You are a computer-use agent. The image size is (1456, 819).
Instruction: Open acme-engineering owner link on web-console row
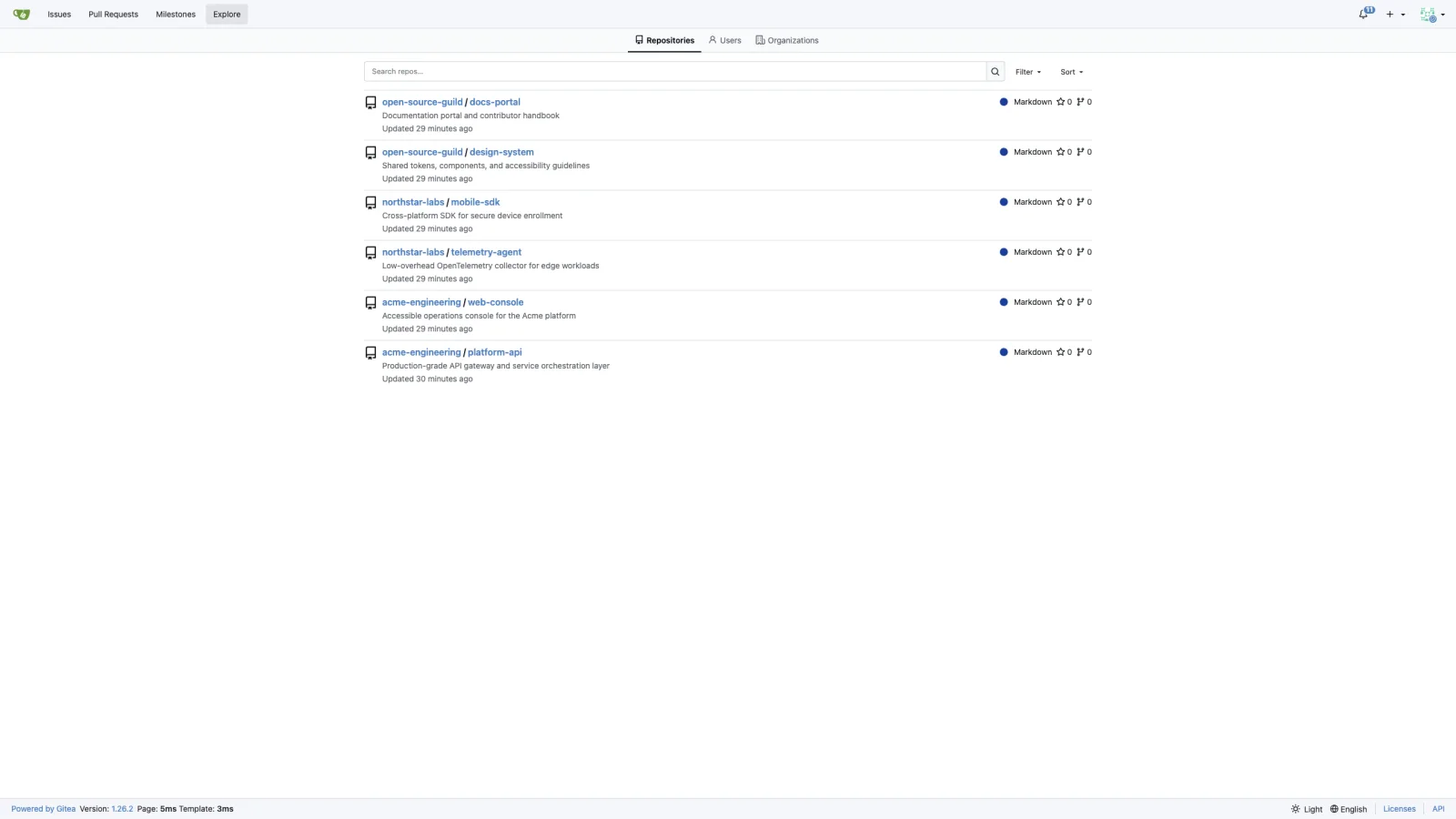(x=421, y=302)
